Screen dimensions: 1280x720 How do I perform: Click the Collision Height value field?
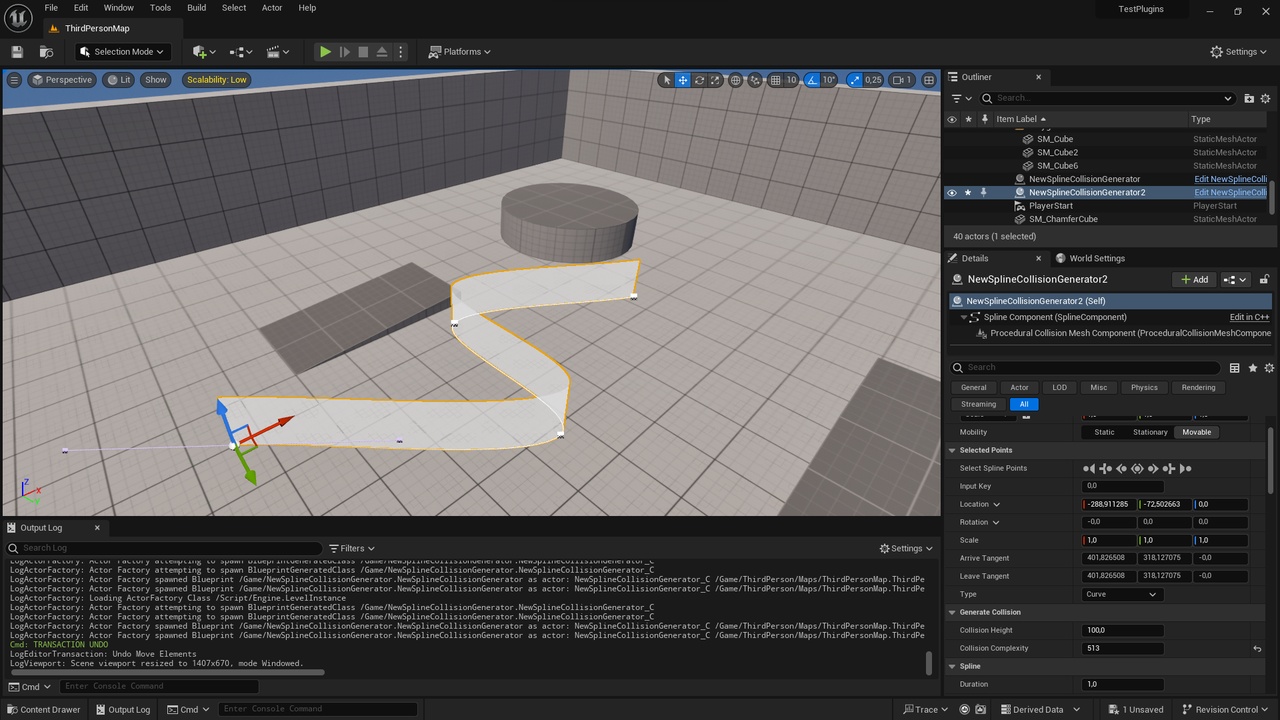1123,630
